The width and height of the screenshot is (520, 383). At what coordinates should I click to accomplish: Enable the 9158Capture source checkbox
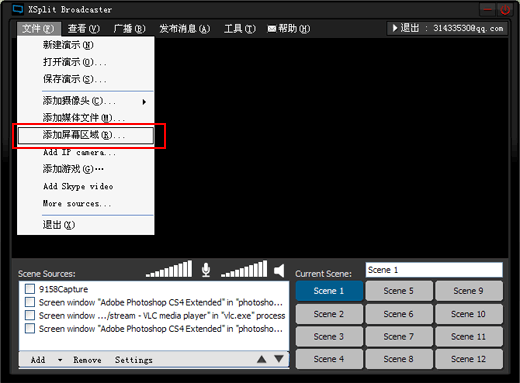[x=30, y=289]
